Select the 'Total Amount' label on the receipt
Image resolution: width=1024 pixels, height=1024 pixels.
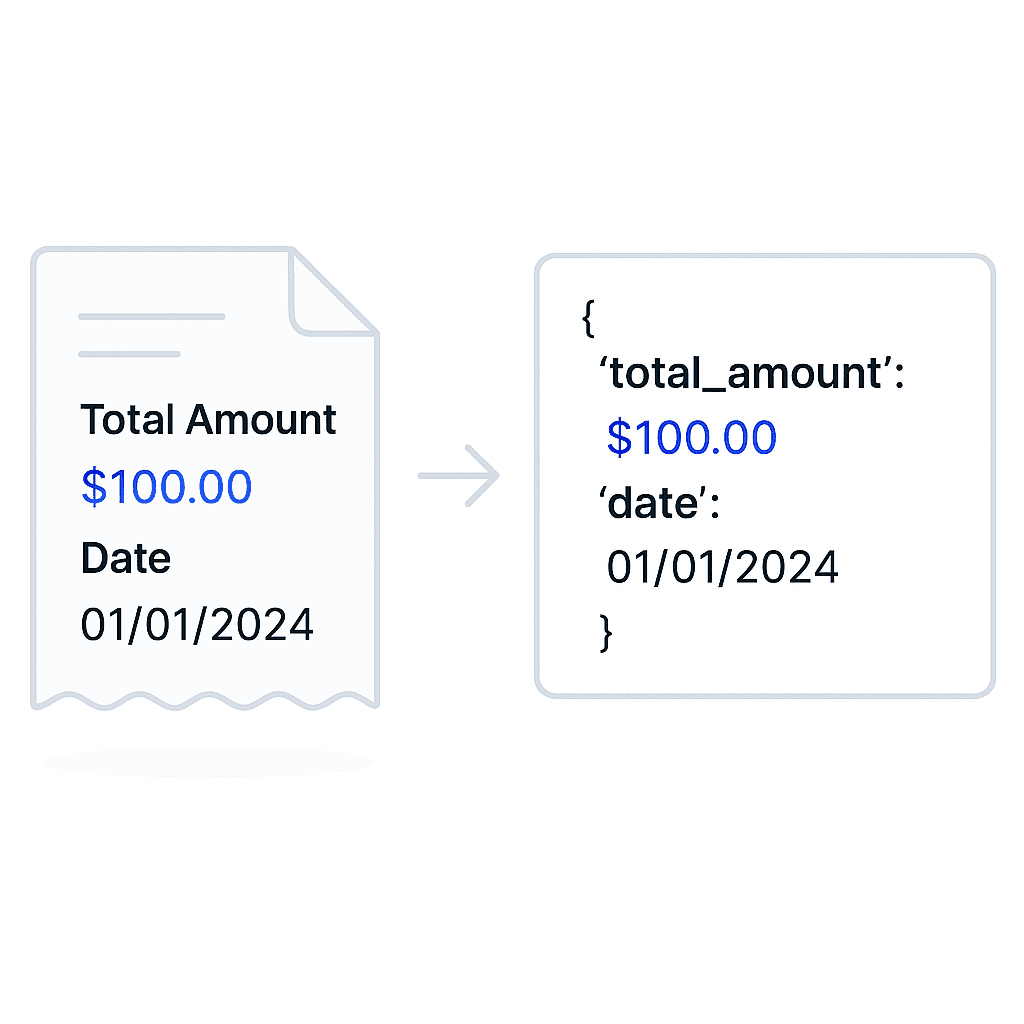(x=208, y=419)
